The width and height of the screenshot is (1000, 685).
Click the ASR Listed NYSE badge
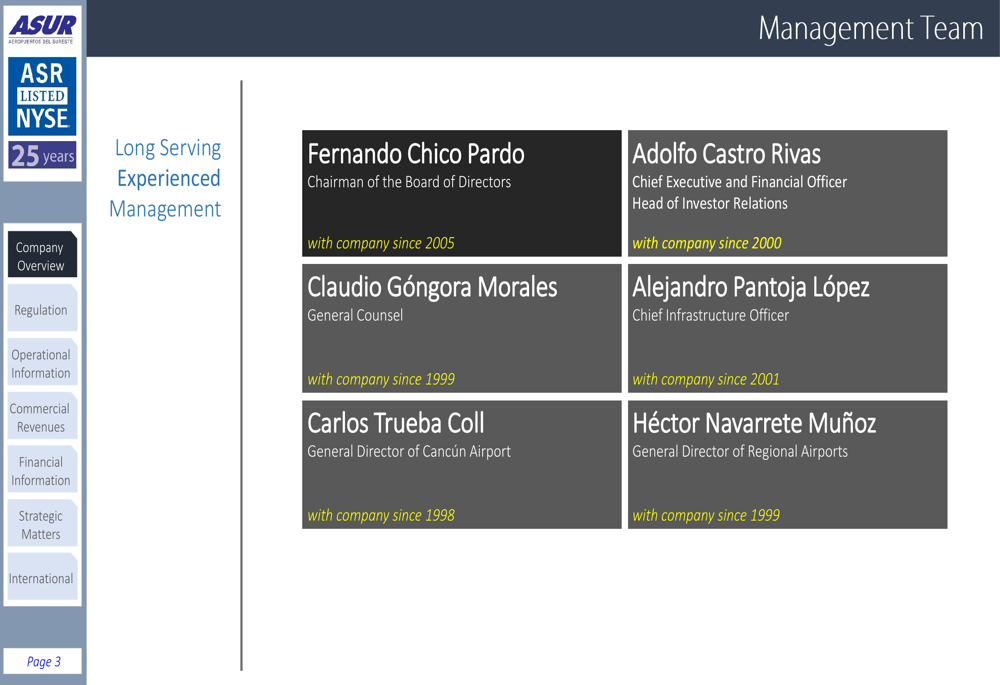(x=43, y=97)
